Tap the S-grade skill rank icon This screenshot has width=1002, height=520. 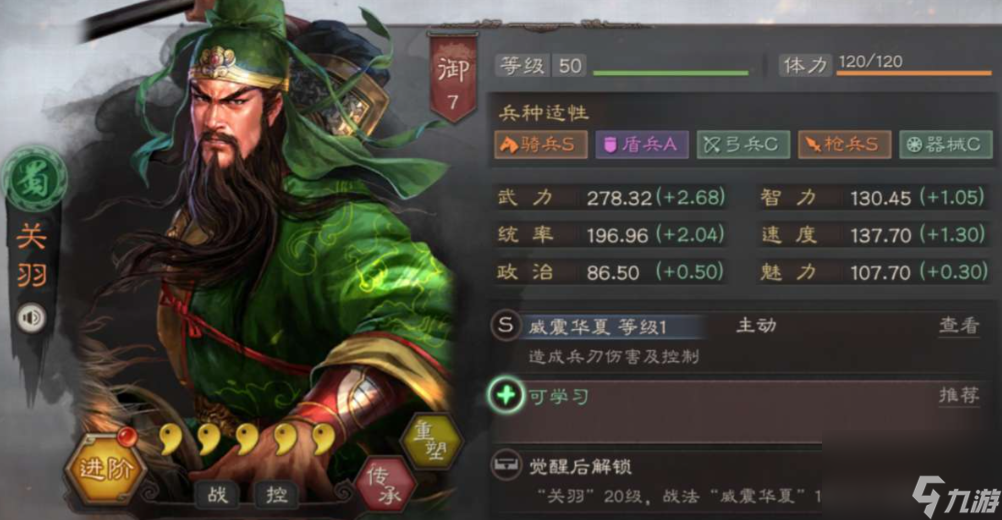pyautogui.click(x=505, y=325)
